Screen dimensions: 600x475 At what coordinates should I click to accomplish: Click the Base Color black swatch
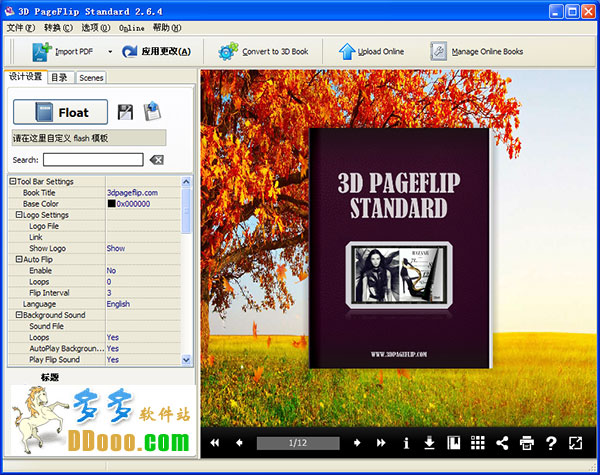[111, 204]
